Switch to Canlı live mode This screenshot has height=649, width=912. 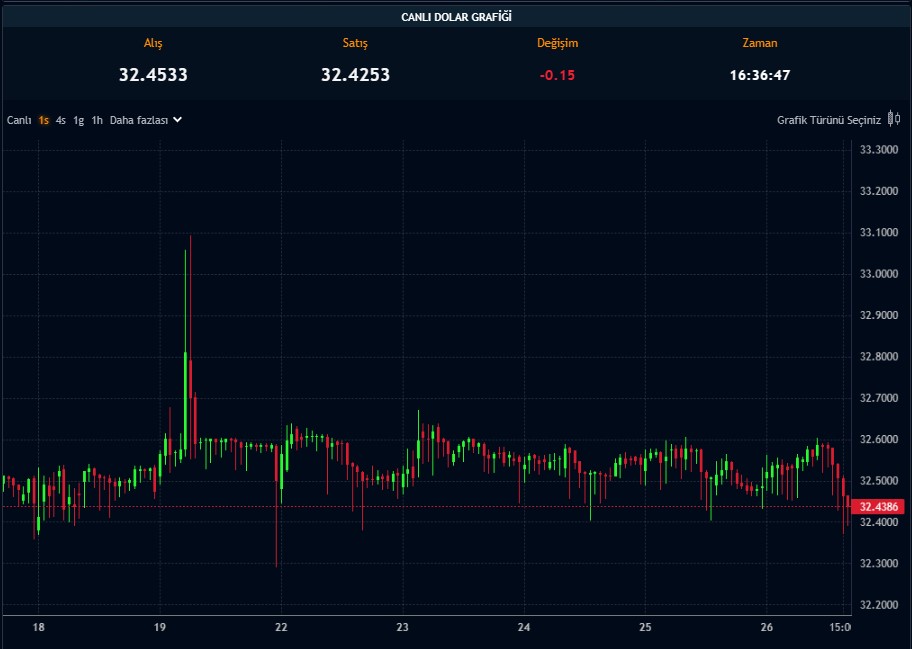[17, 120]
